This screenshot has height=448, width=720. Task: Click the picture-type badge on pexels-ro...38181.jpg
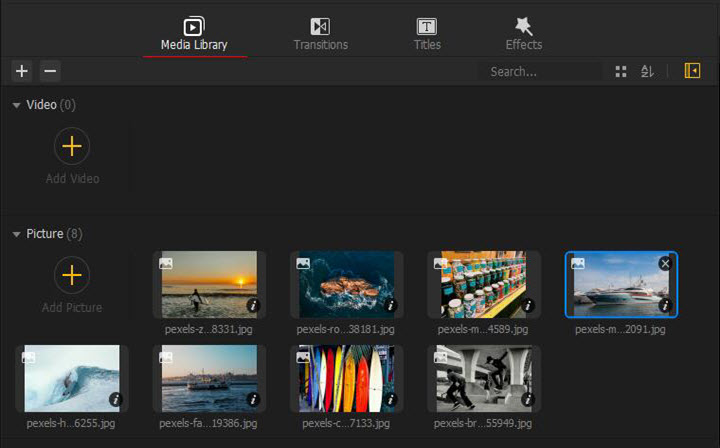coord(303,263)
